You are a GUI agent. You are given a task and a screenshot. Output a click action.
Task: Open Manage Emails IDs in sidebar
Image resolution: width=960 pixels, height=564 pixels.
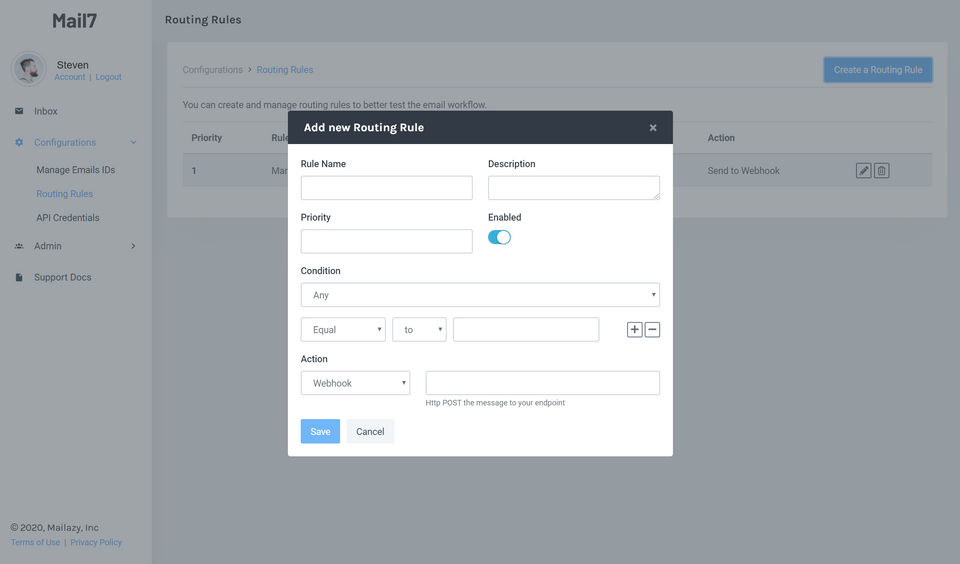point(76,170)
